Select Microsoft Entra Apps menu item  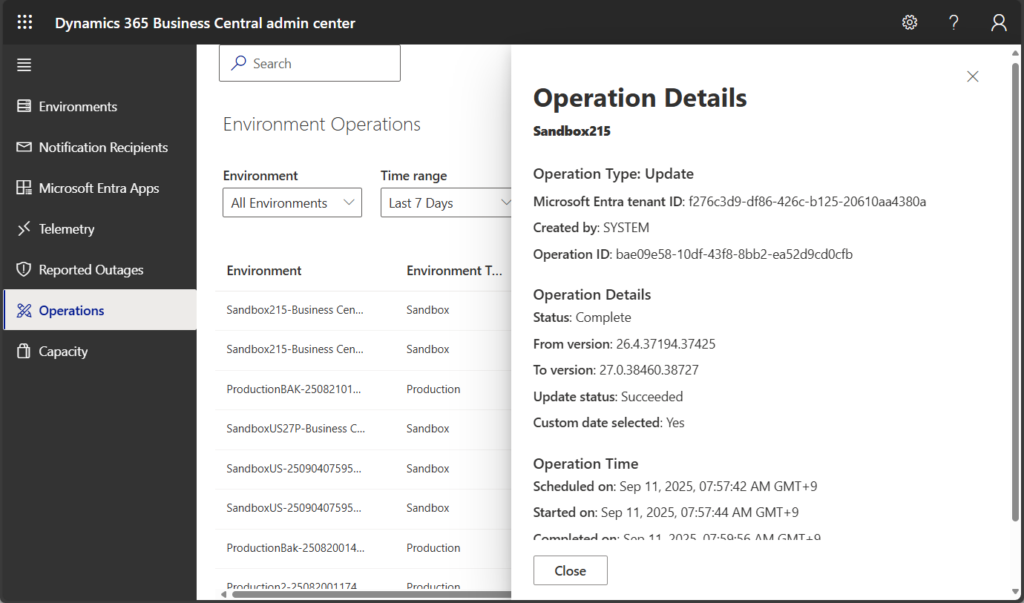point(98,188)
